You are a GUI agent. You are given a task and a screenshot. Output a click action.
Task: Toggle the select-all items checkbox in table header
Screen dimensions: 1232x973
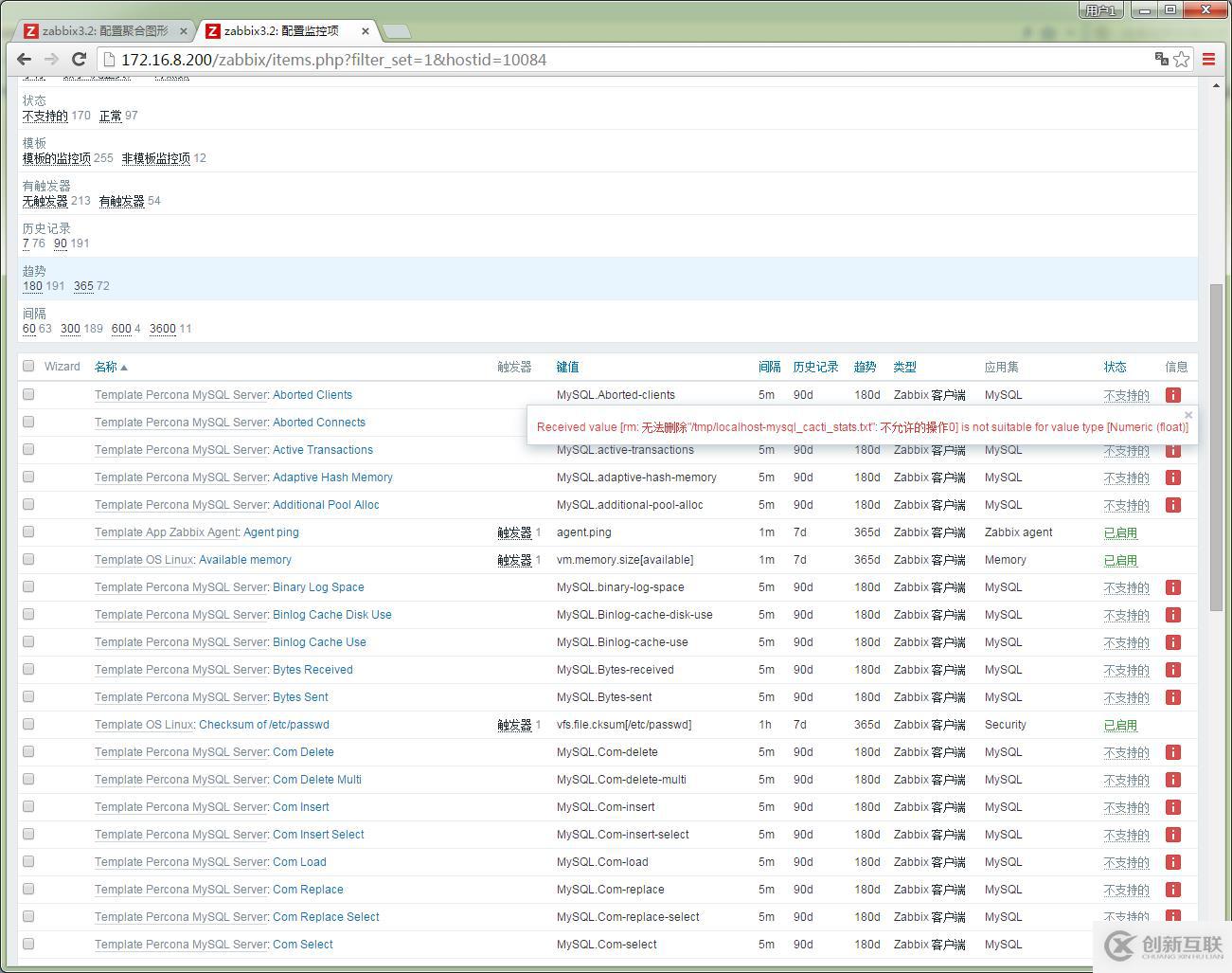[28, 366]
